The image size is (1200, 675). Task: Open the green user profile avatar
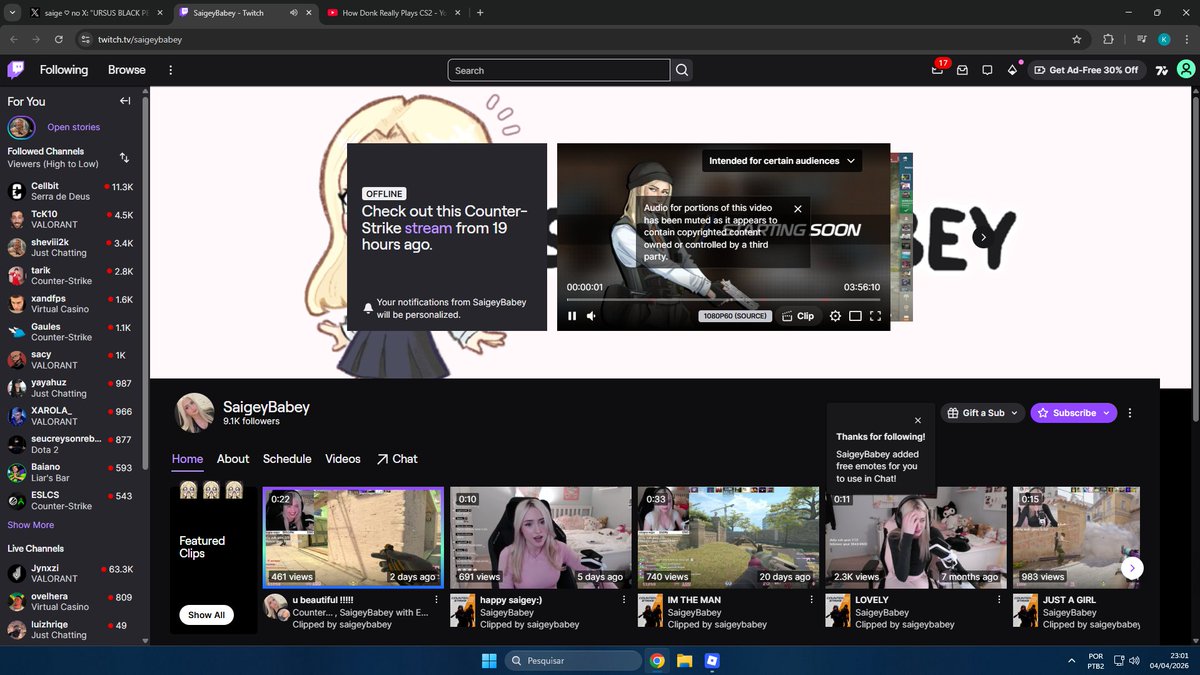click(x=1185, y=70)
